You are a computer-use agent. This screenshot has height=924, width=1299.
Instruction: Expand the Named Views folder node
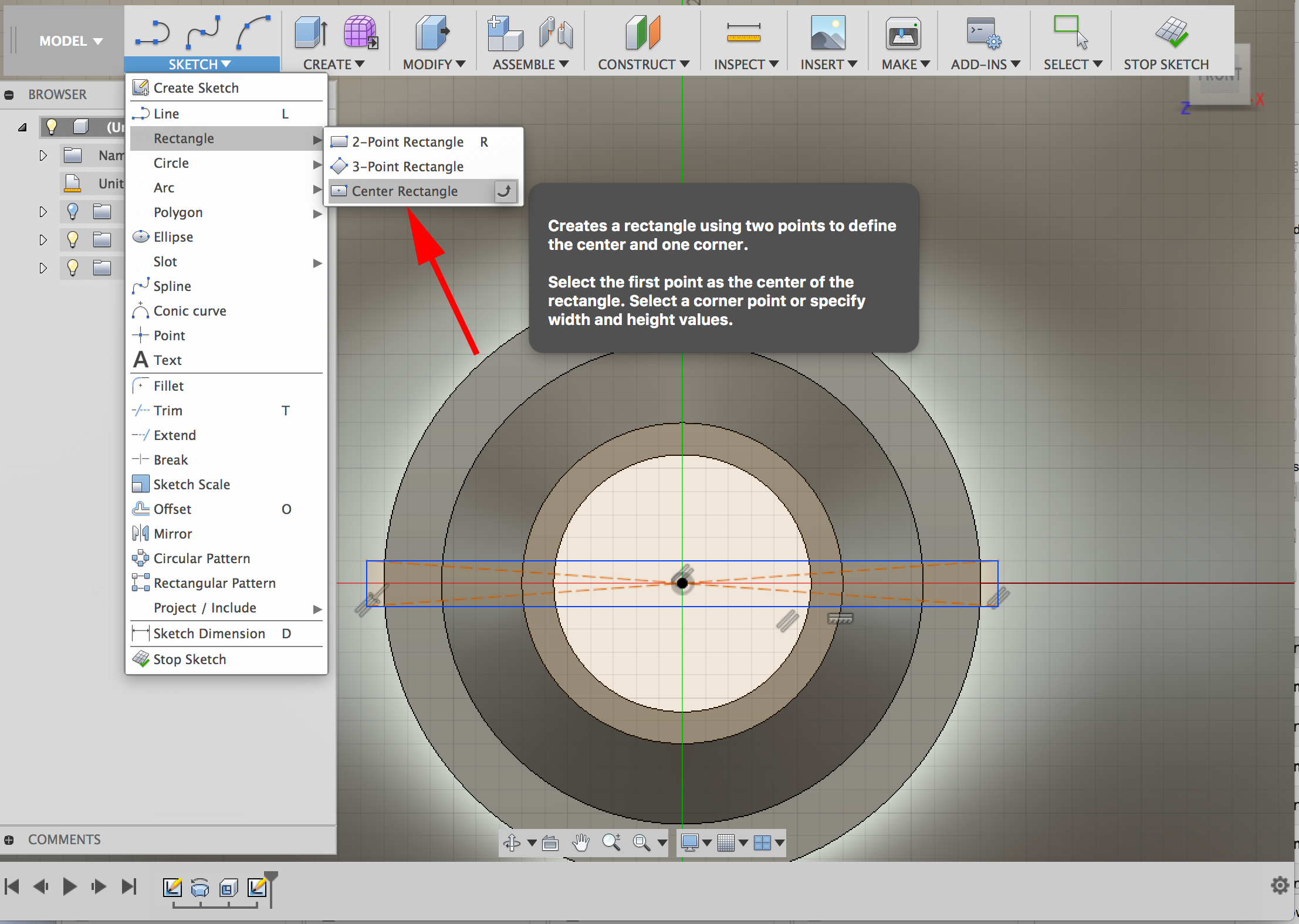pyautogui.click(x=43, y=155)
